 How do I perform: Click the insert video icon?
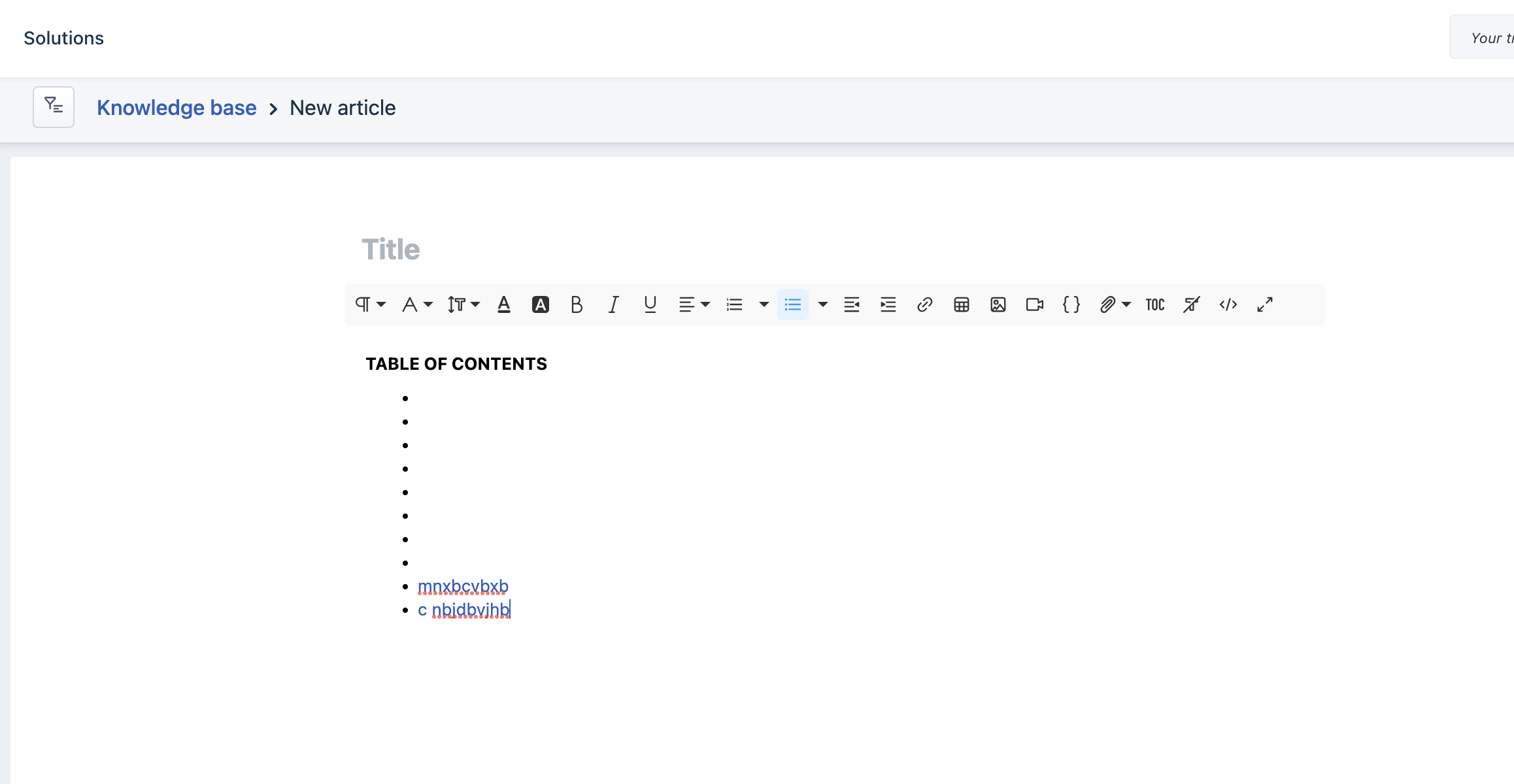click(x=1034, y=304)
